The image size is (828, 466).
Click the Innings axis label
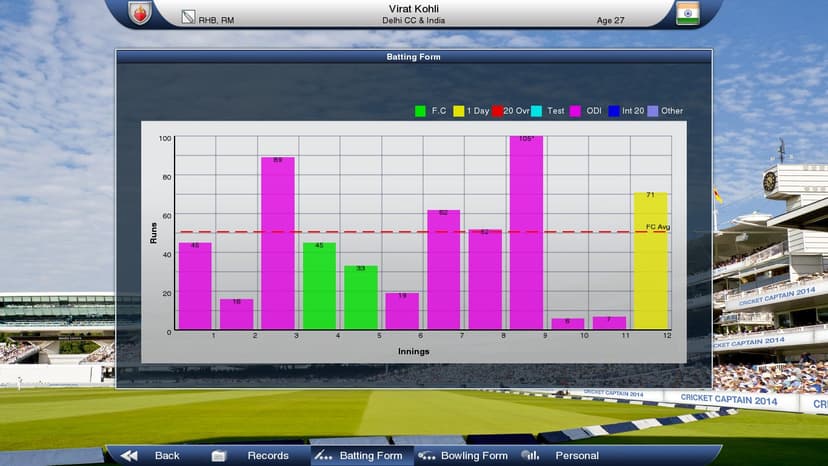tap(413, 351)
